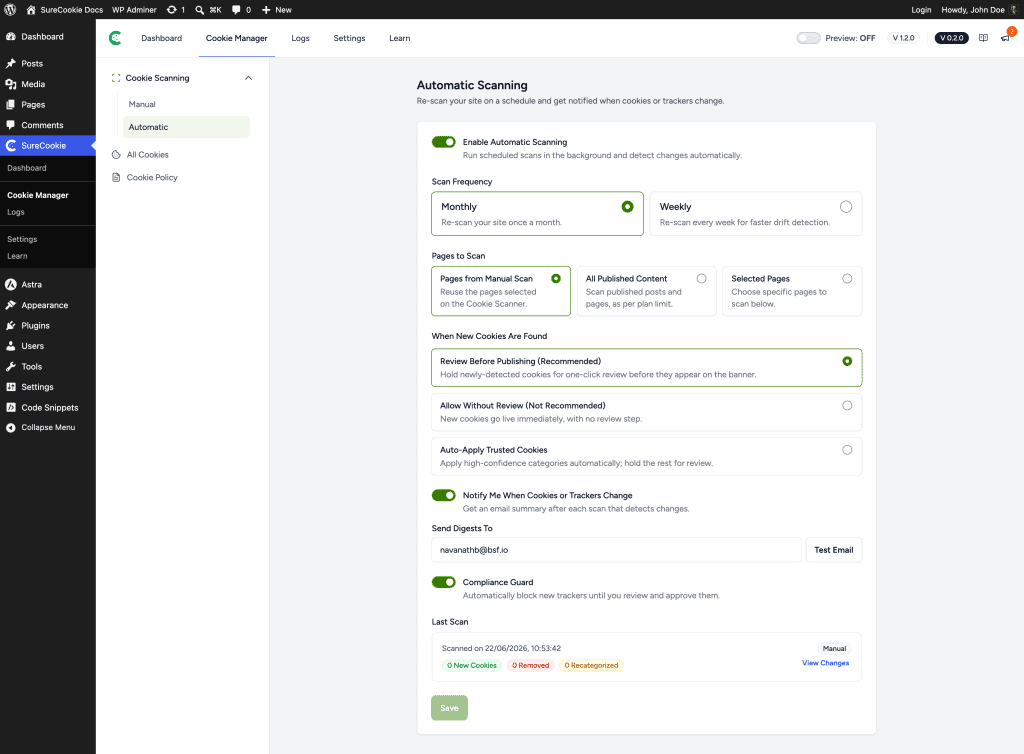The height and width of the screenshot is (754, 1024).
Task: Click the SureCookie logo icon
Action: pos(115,38)
